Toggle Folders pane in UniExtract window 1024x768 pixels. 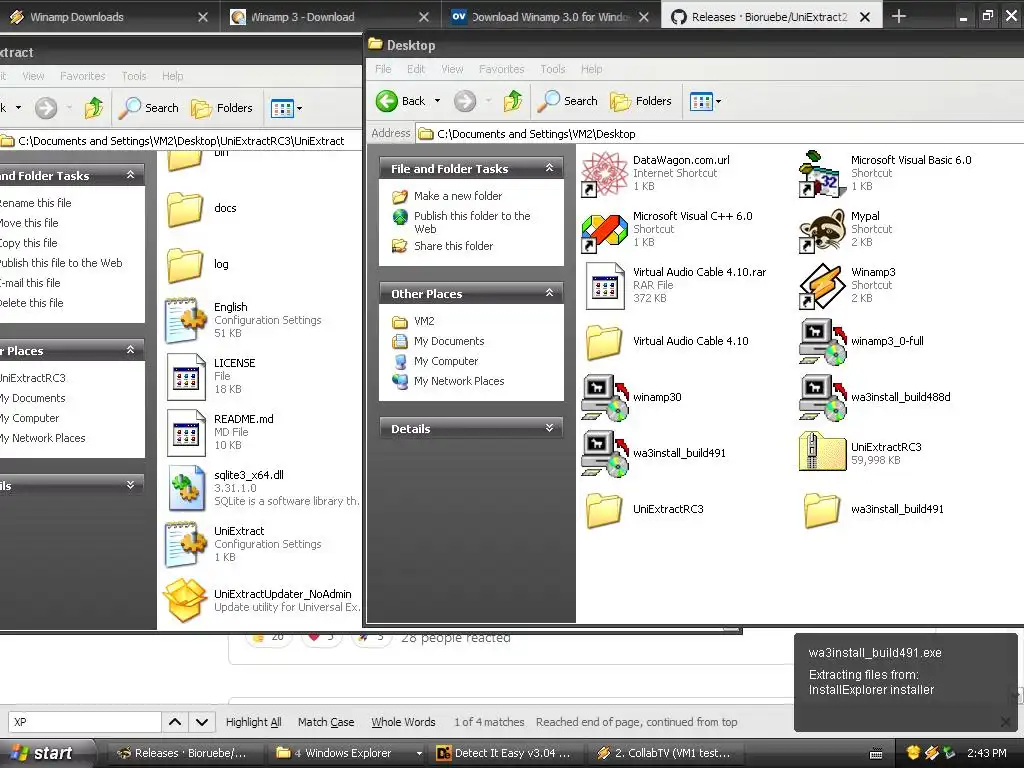pyautogui.click(x=221, y=108)
